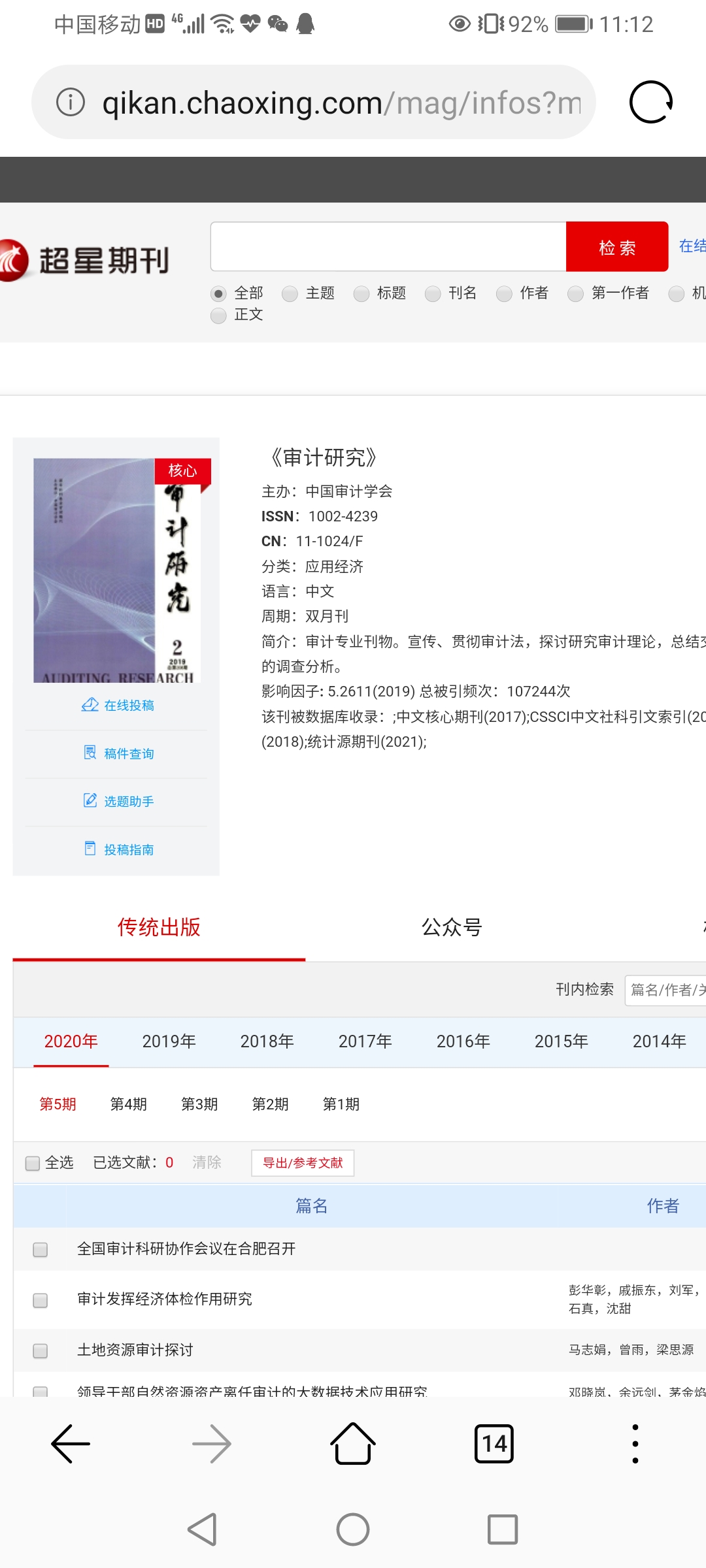Open the 稿件查询 link
Viewport: 706px width, 1568px height.
pos(129,753)
